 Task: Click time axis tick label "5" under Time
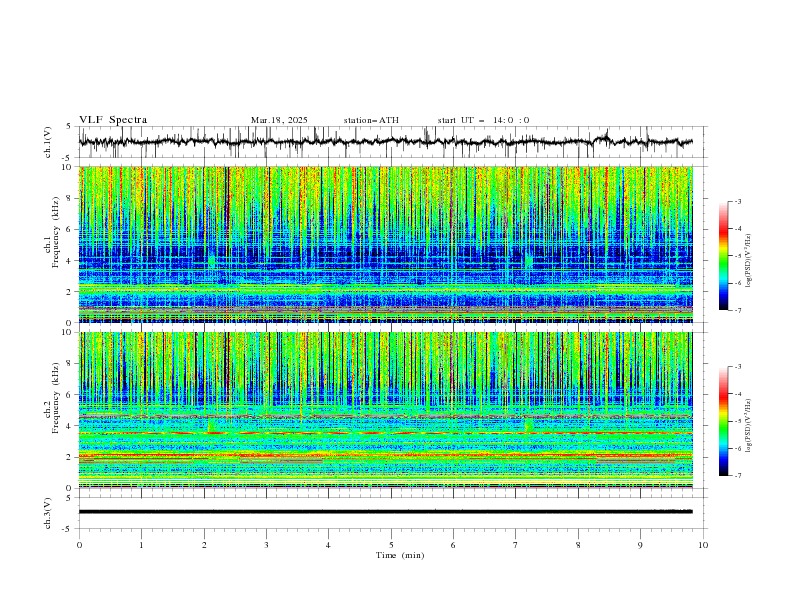click(391, 545)
